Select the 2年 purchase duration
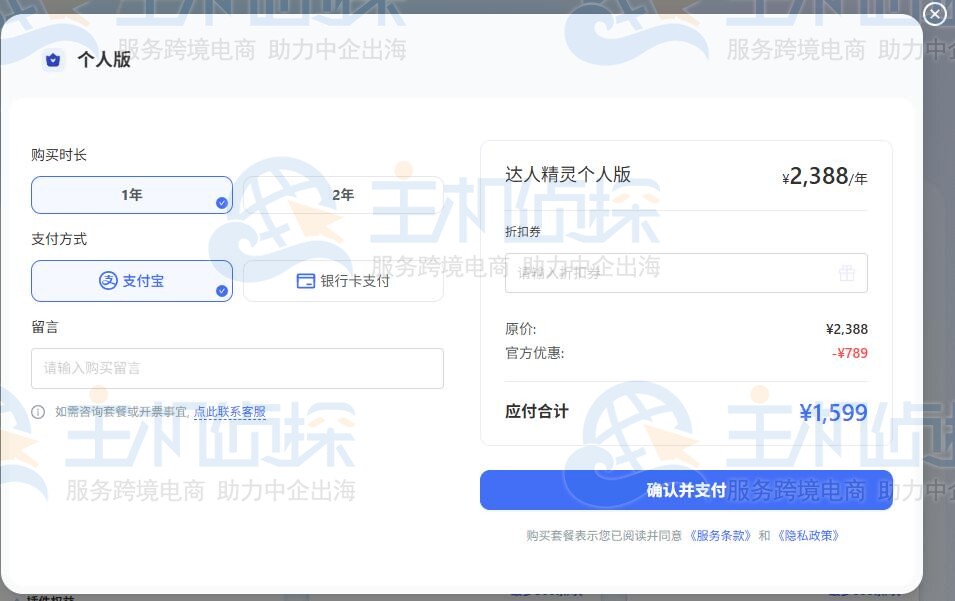The width and height of the screenshot is (955, 601). (x=343, y=194)
